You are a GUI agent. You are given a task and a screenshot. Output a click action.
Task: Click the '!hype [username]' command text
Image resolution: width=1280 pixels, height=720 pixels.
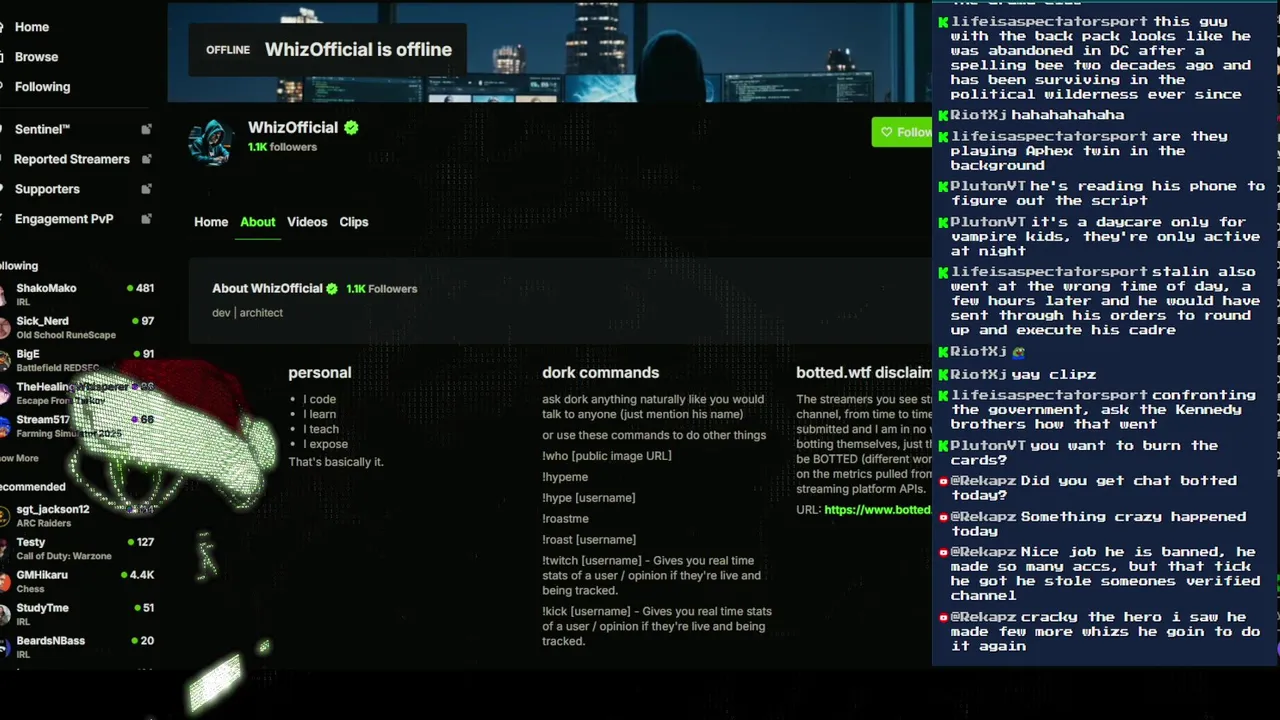pyautogui.click(x=589, y=498)
